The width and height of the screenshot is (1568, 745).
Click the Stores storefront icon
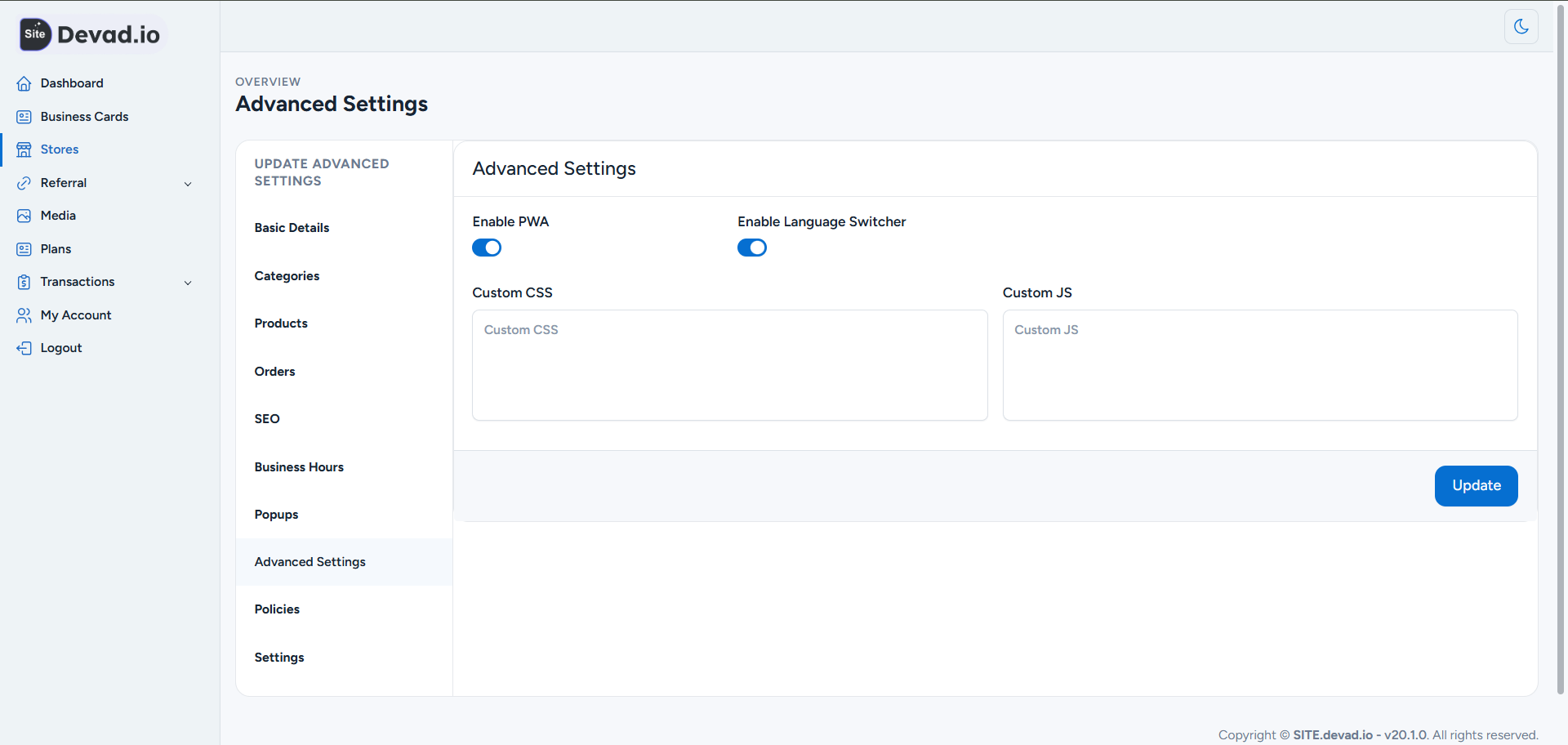click(x=24, y=149)
